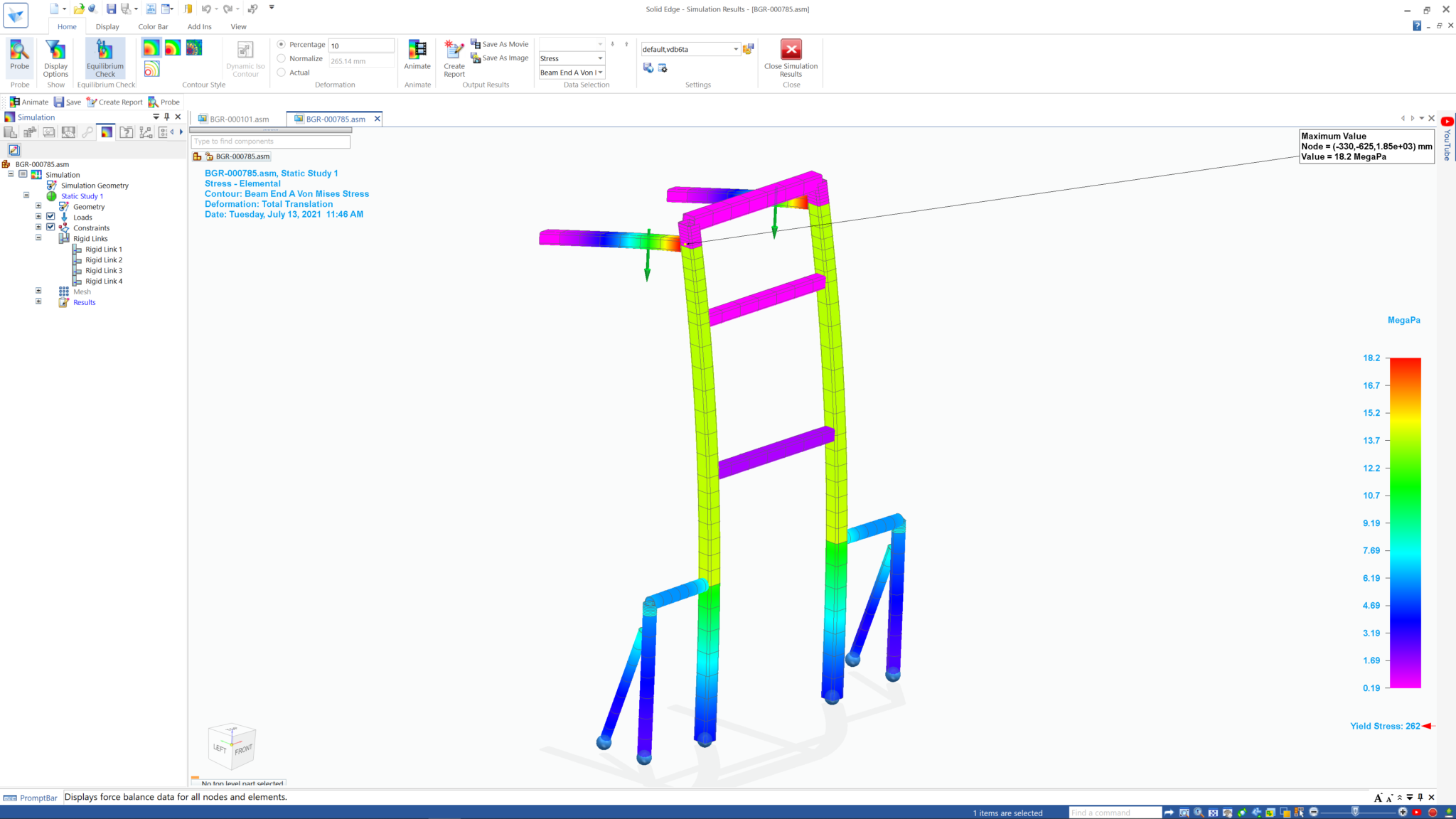Expand the Mesh tree node
1456x819 pixels.
(x=38, y=291)
